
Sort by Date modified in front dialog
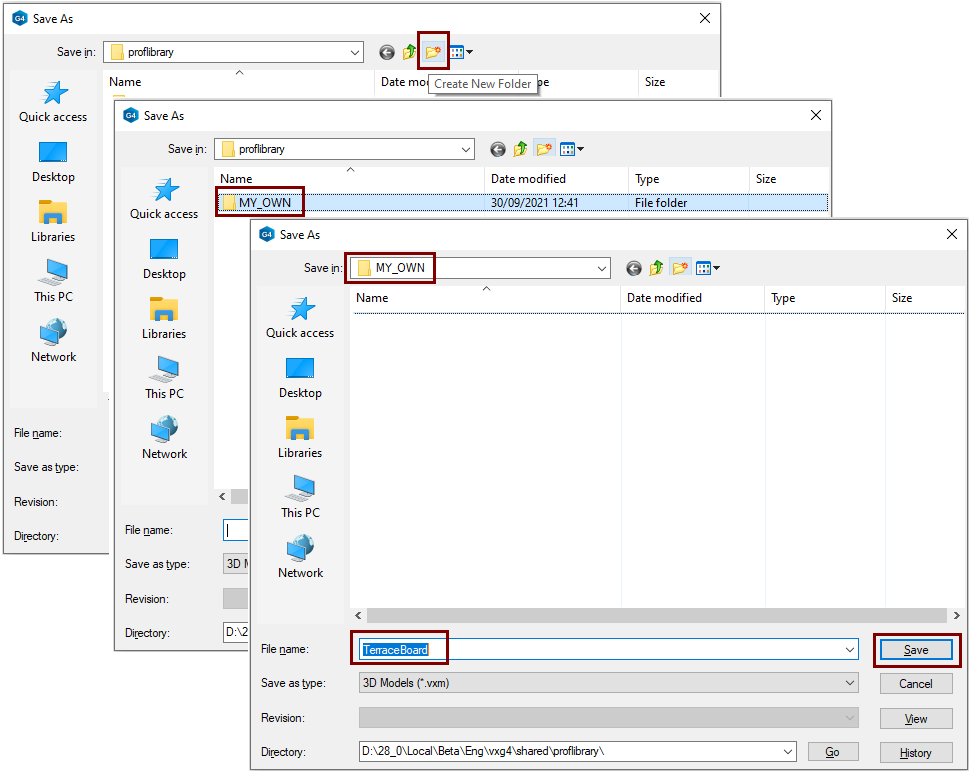click(693, 298)
